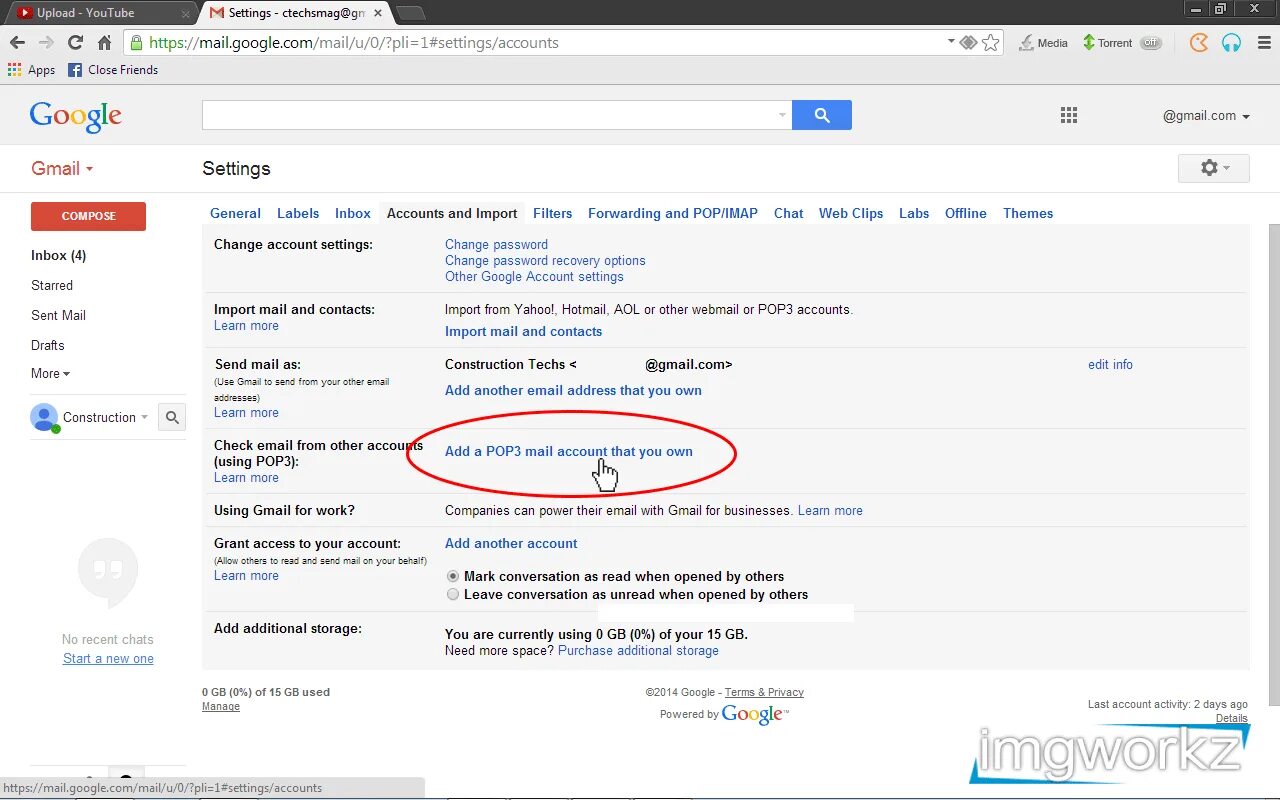This screenshot has height=800, width=1280.
Task: Open the Inbox settings tab
Action: click(x=353, y=214)
